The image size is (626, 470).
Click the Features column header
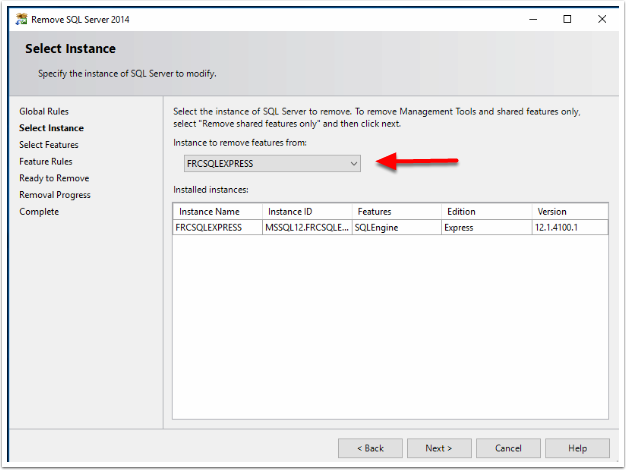[397, 212]
